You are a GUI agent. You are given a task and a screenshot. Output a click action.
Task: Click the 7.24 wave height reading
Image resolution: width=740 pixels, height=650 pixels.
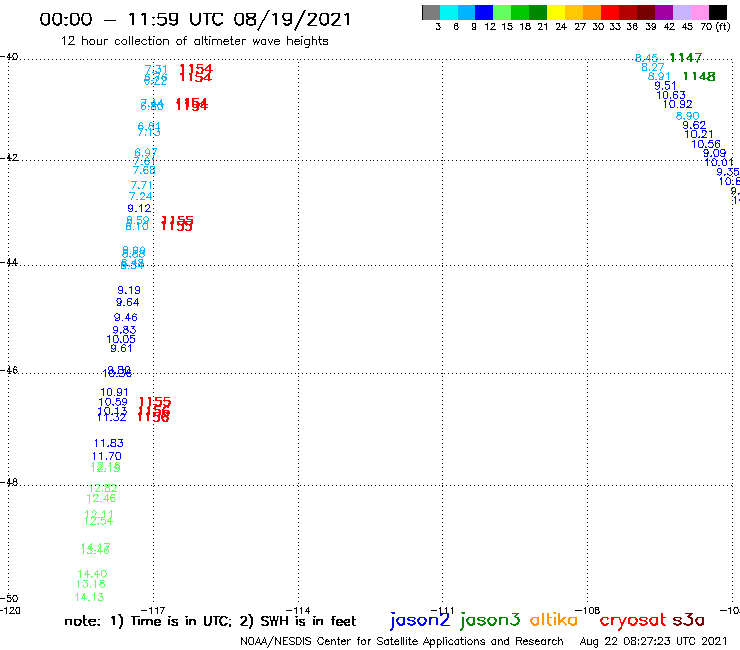click(x=141, y=196)
